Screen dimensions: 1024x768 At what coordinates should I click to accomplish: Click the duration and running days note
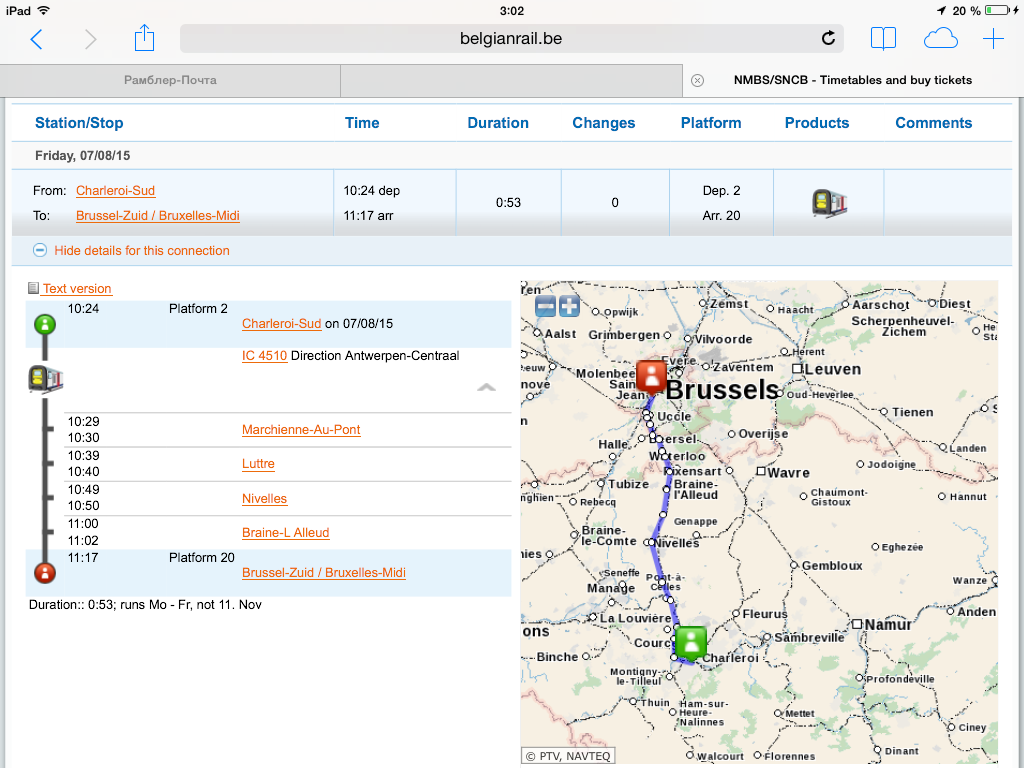click(145, 605)
